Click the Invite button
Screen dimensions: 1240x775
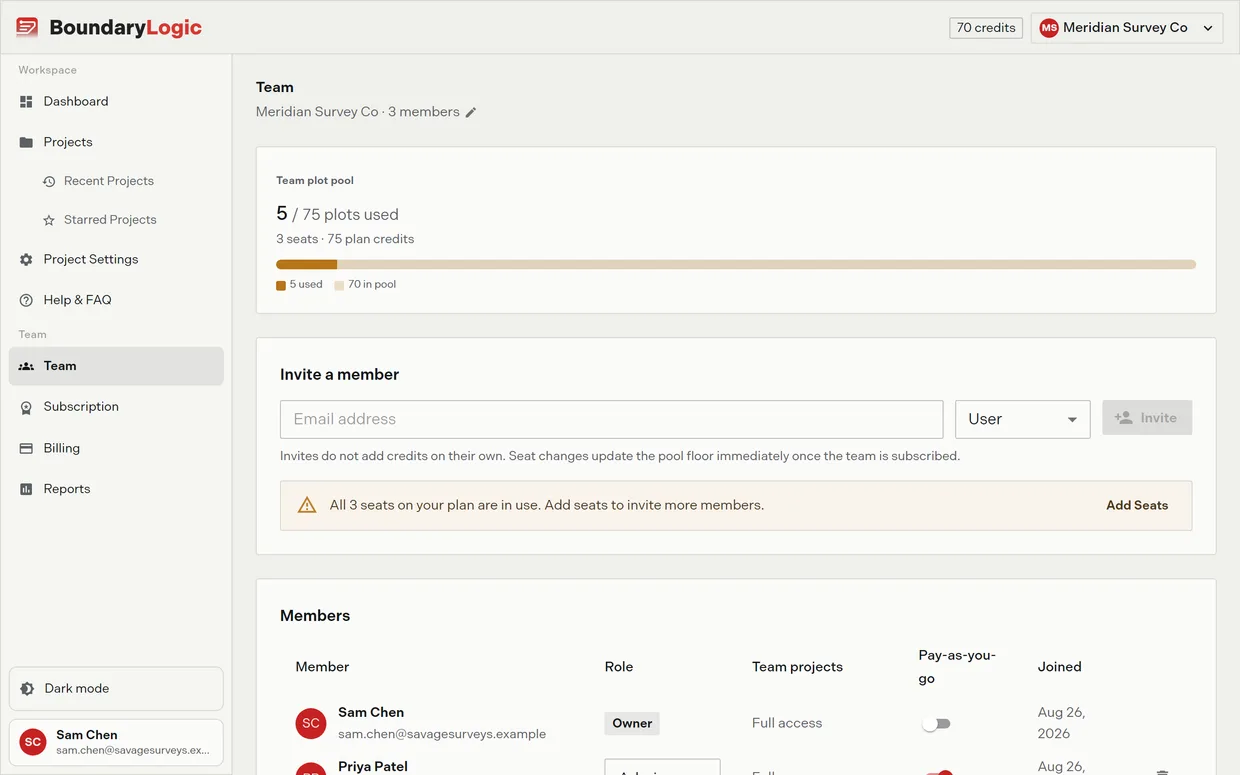coord(1147,418)
